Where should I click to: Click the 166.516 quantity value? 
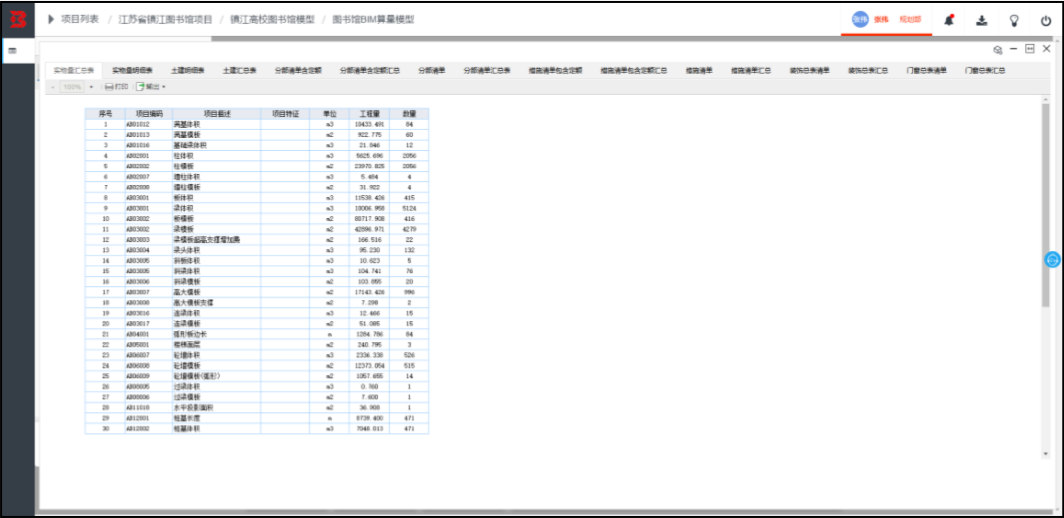coord(370,240)
